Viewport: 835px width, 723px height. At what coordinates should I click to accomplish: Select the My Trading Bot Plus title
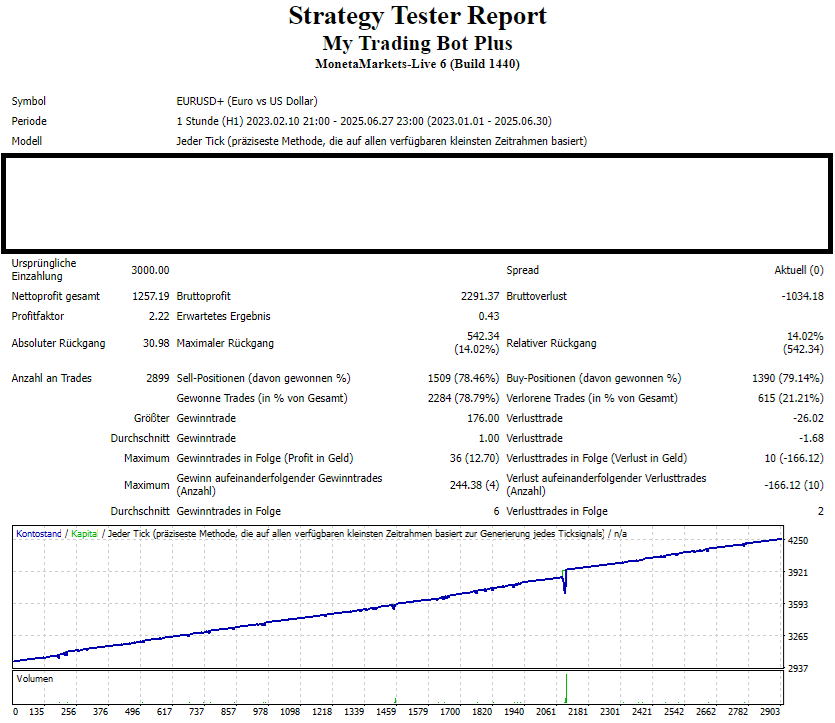418,43
